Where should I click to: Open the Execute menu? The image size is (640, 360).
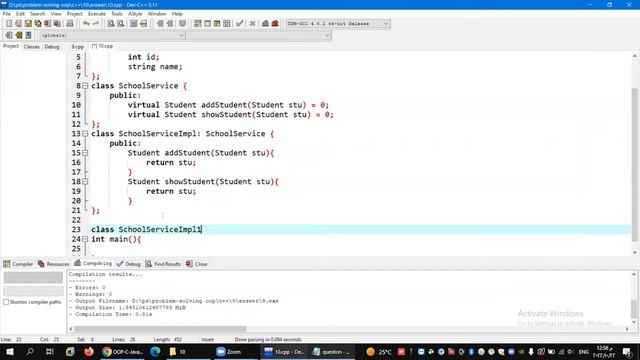click(x=97, y=14)
